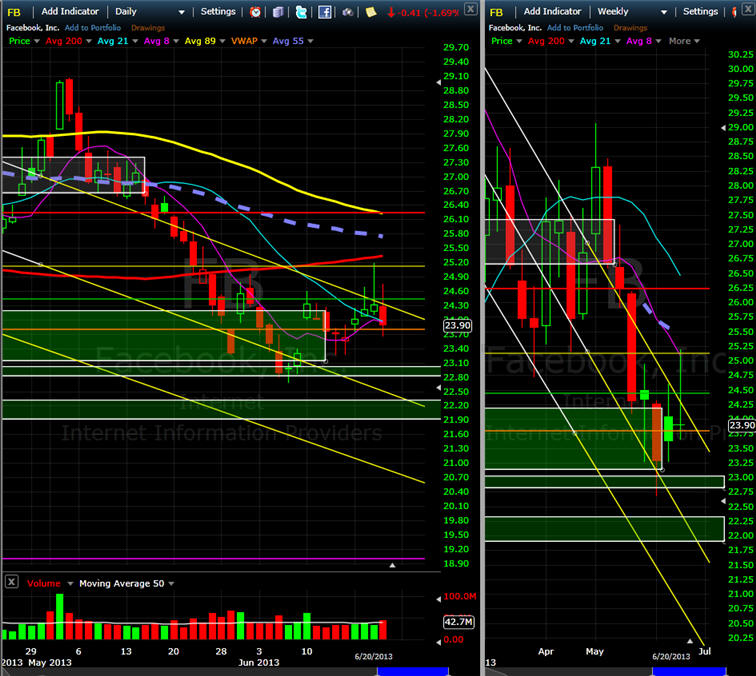
Task: Click the FB ticker symbol in weekly chart
Action: (496, 12)
